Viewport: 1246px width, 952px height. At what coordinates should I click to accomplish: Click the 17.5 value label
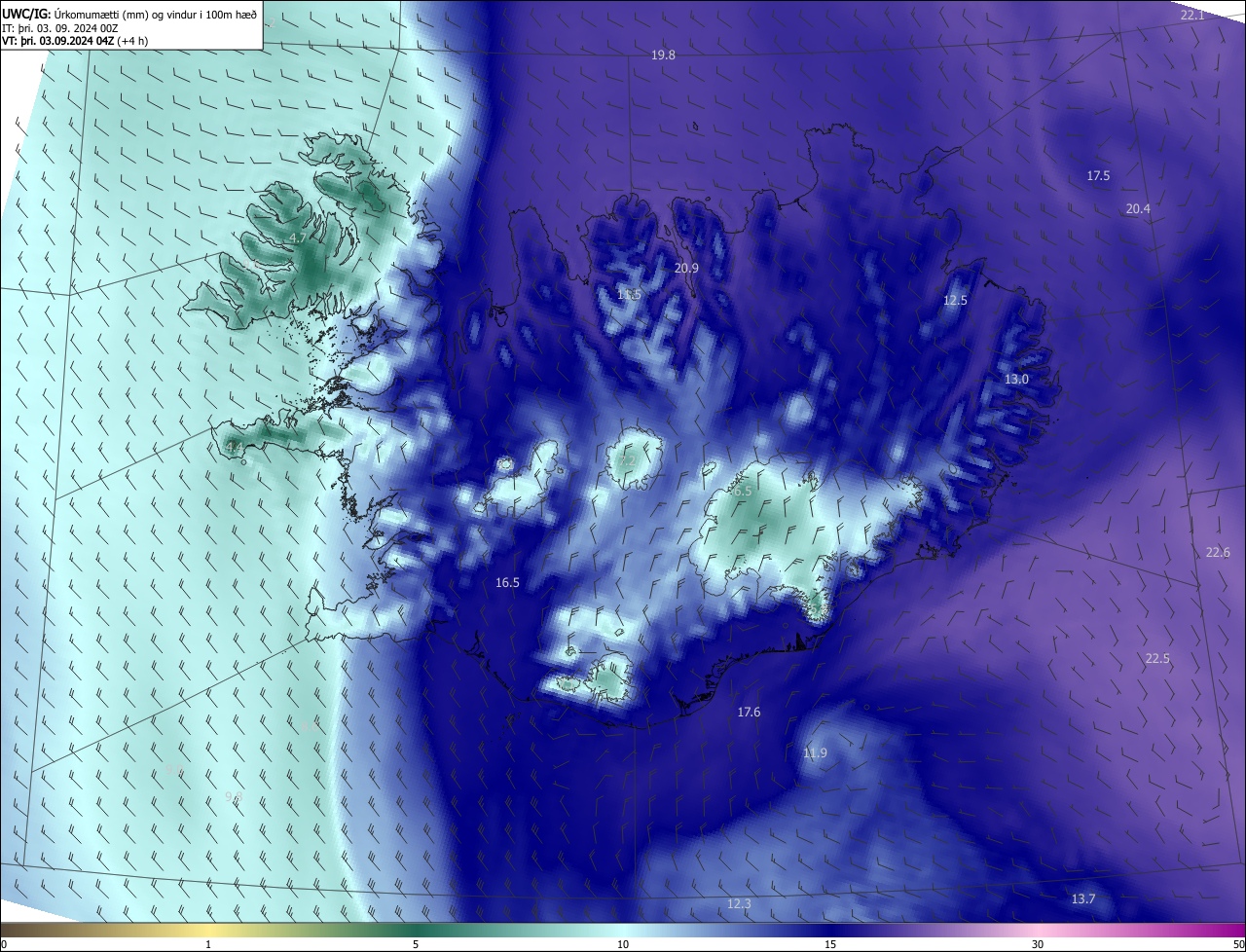click(x=1098, y=175)
